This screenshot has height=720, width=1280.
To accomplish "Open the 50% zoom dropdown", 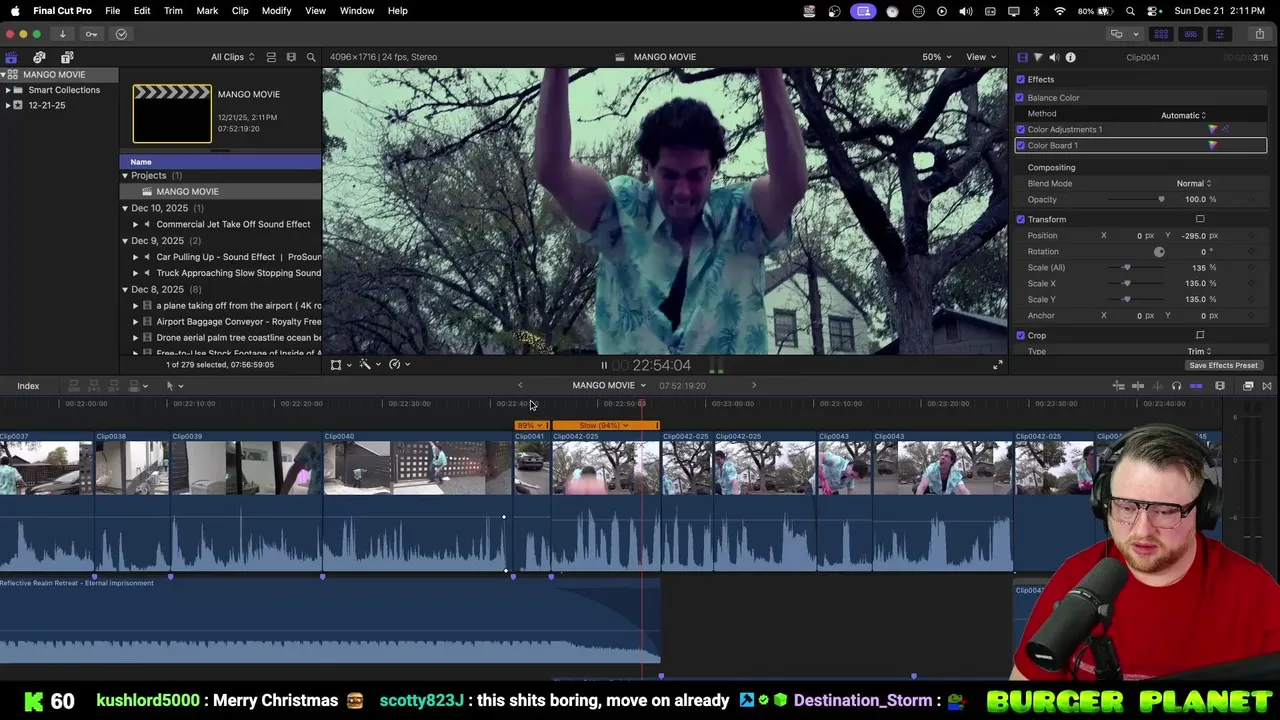I will point(937,57).
